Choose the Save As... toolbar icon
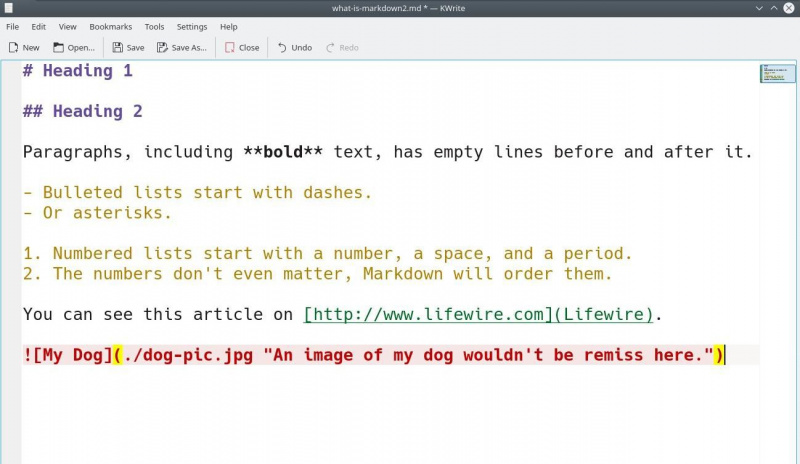 point(162,47)
